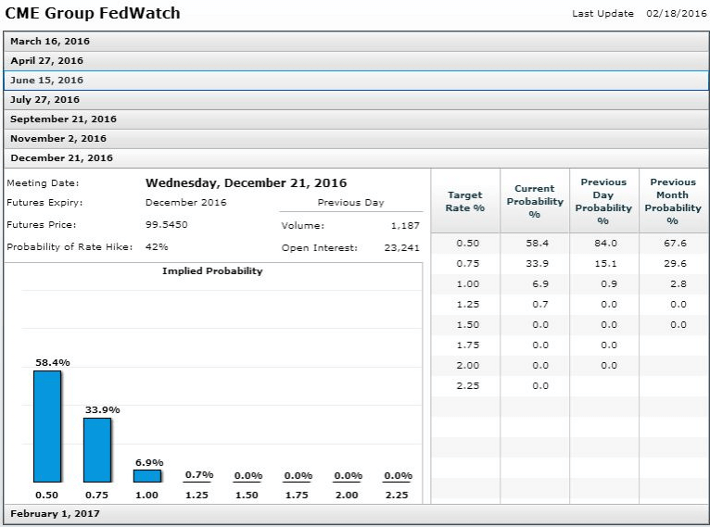The width and height of the screenshot is (710, 527).
Task: Click the 0.7% label above 1.25 rate
Action: 199,474
